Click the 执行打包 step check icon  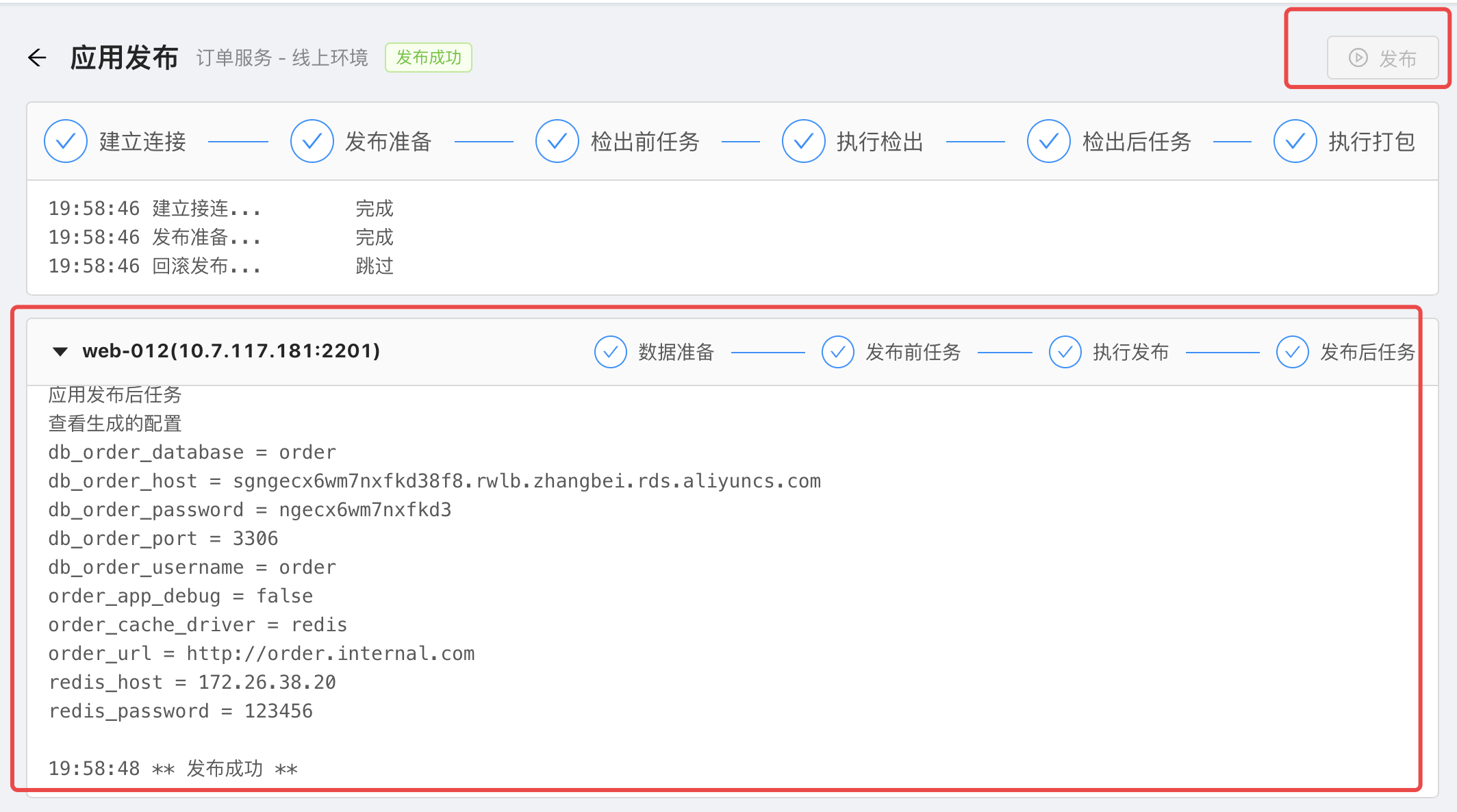[1295, 141]
